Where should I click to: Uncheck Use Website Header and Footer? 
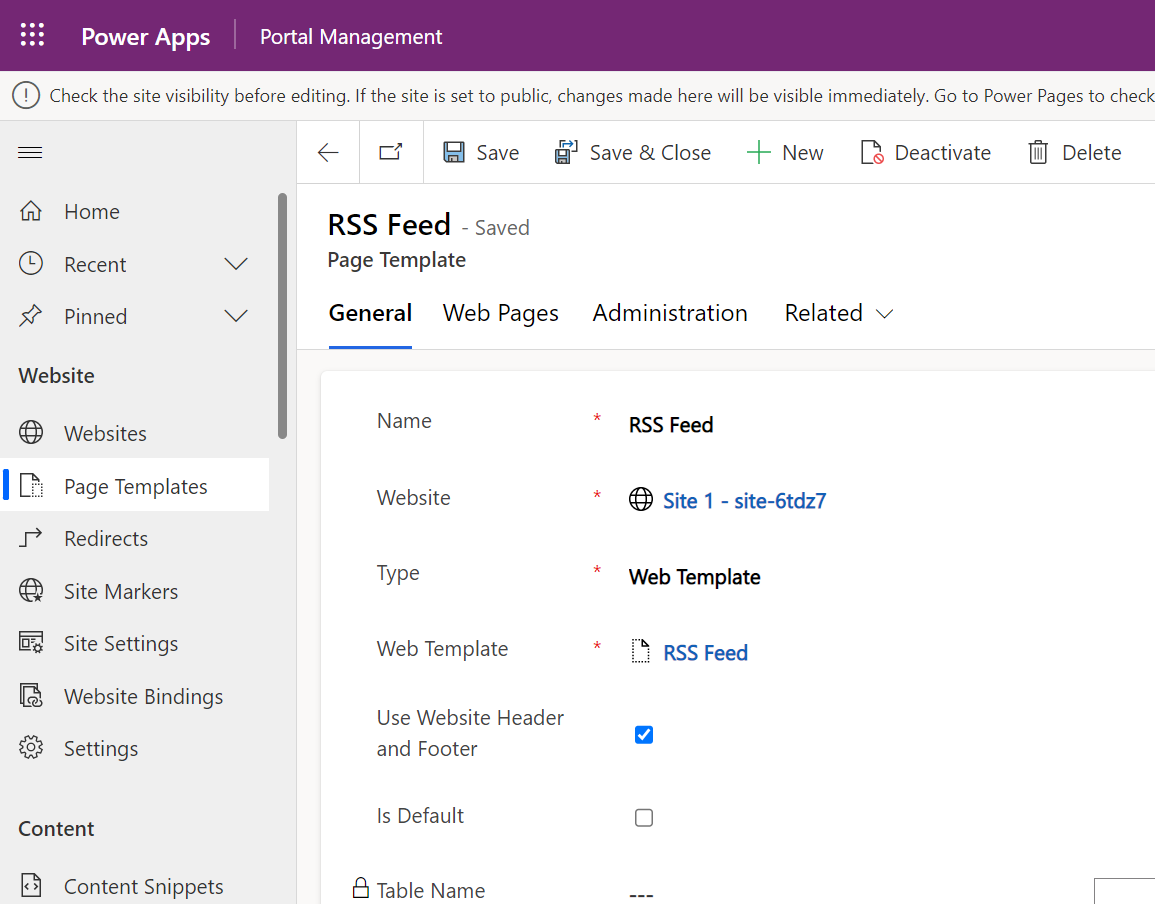[644, 734]
